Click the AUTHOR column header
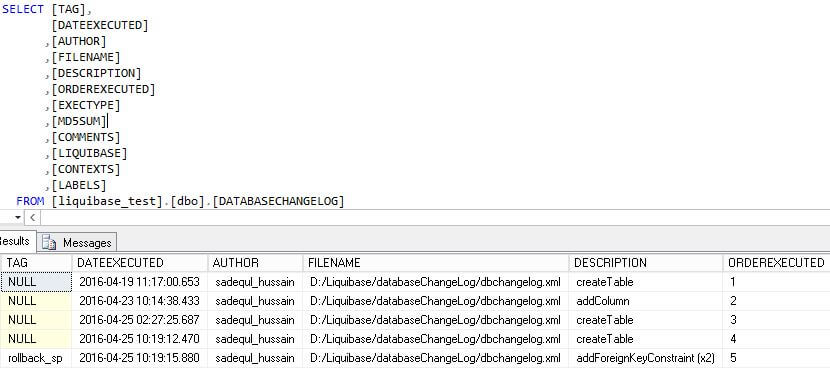Viewport: 830px width, 373px height. pyautogui.click(x=255, y=262)
